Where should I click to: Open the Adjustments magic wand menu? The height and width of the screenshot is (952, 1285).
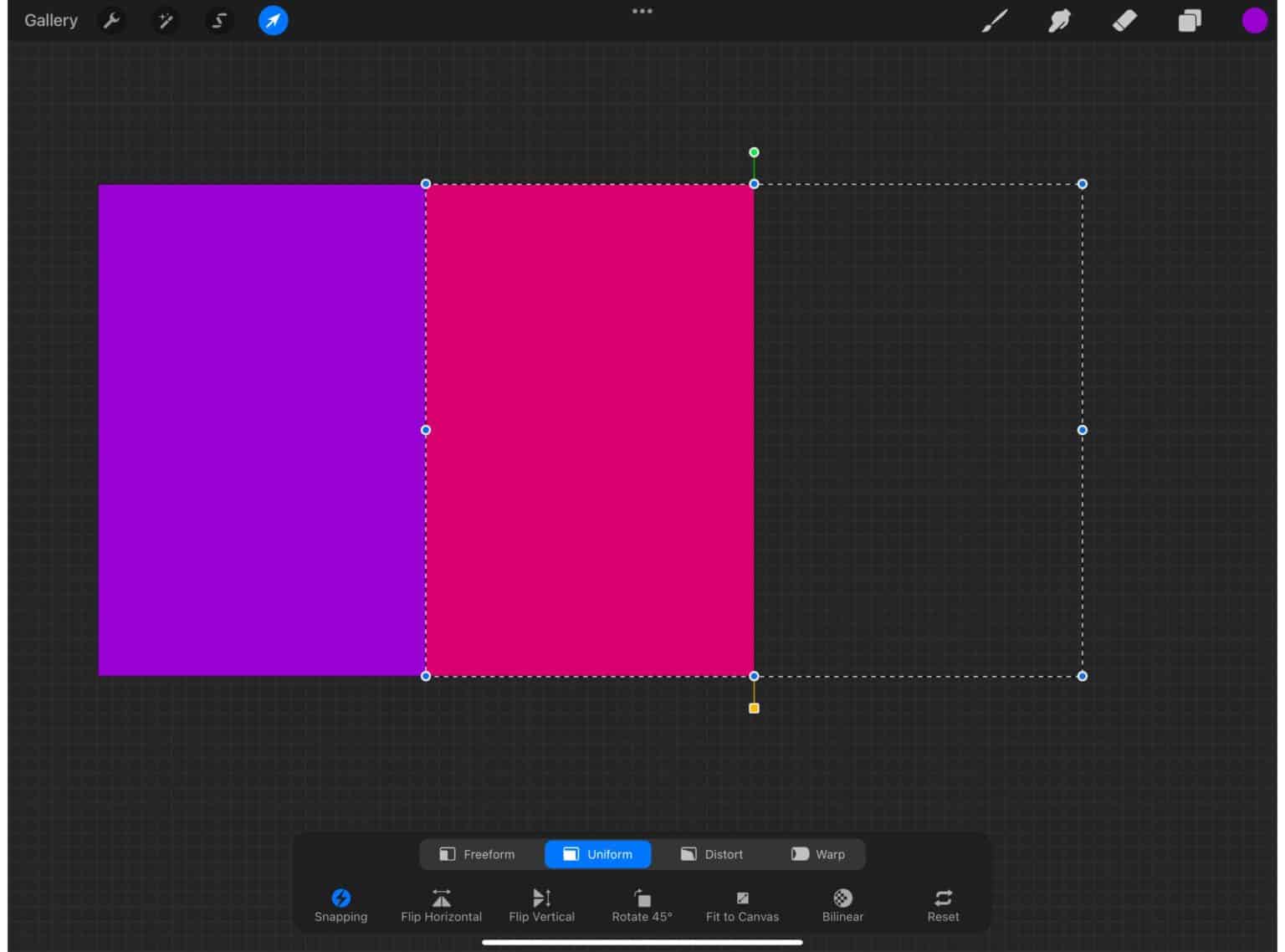pyautogui.click(x=165, y=20)
